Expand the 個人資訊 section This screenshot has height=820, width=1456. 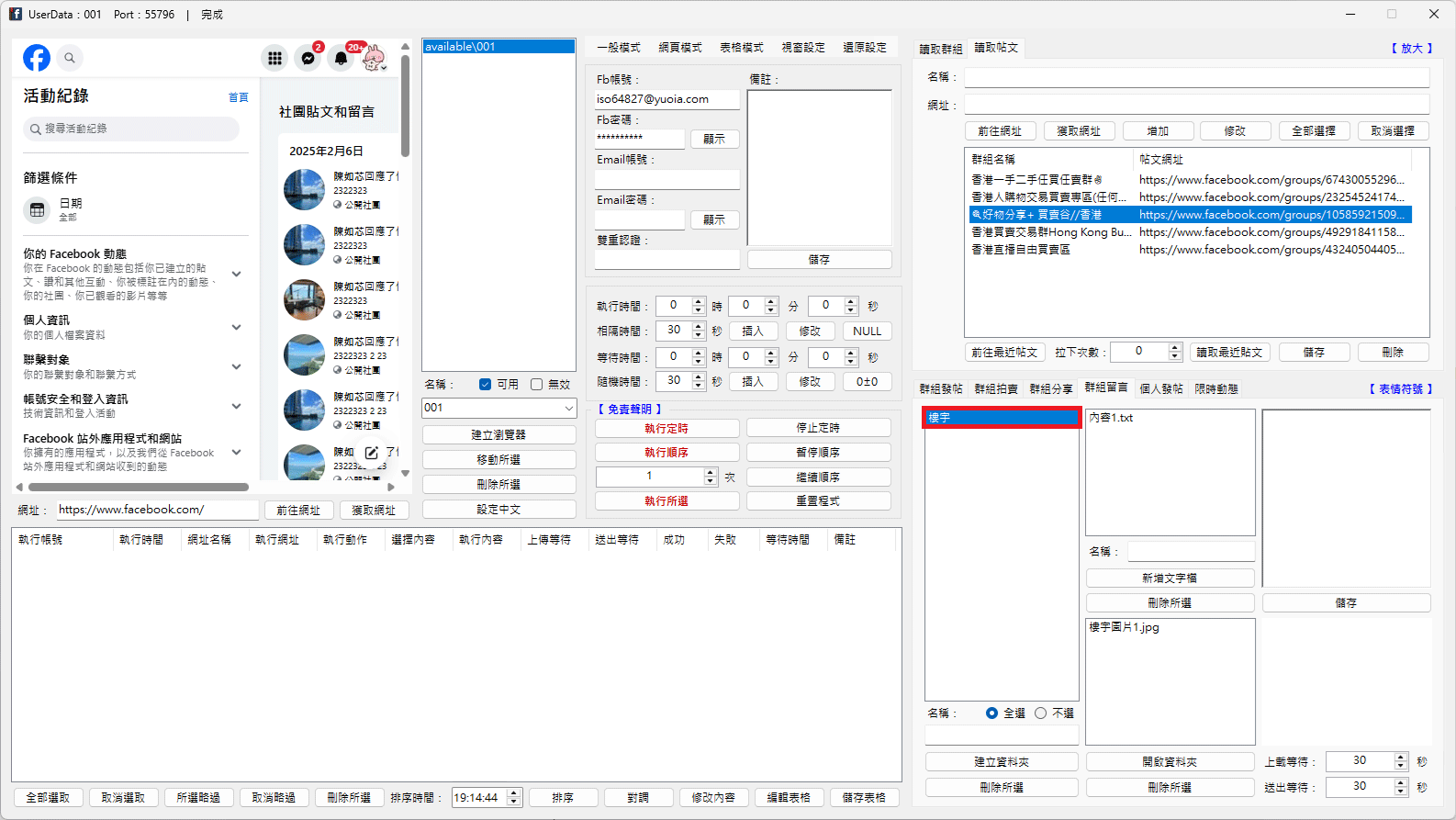236,327
